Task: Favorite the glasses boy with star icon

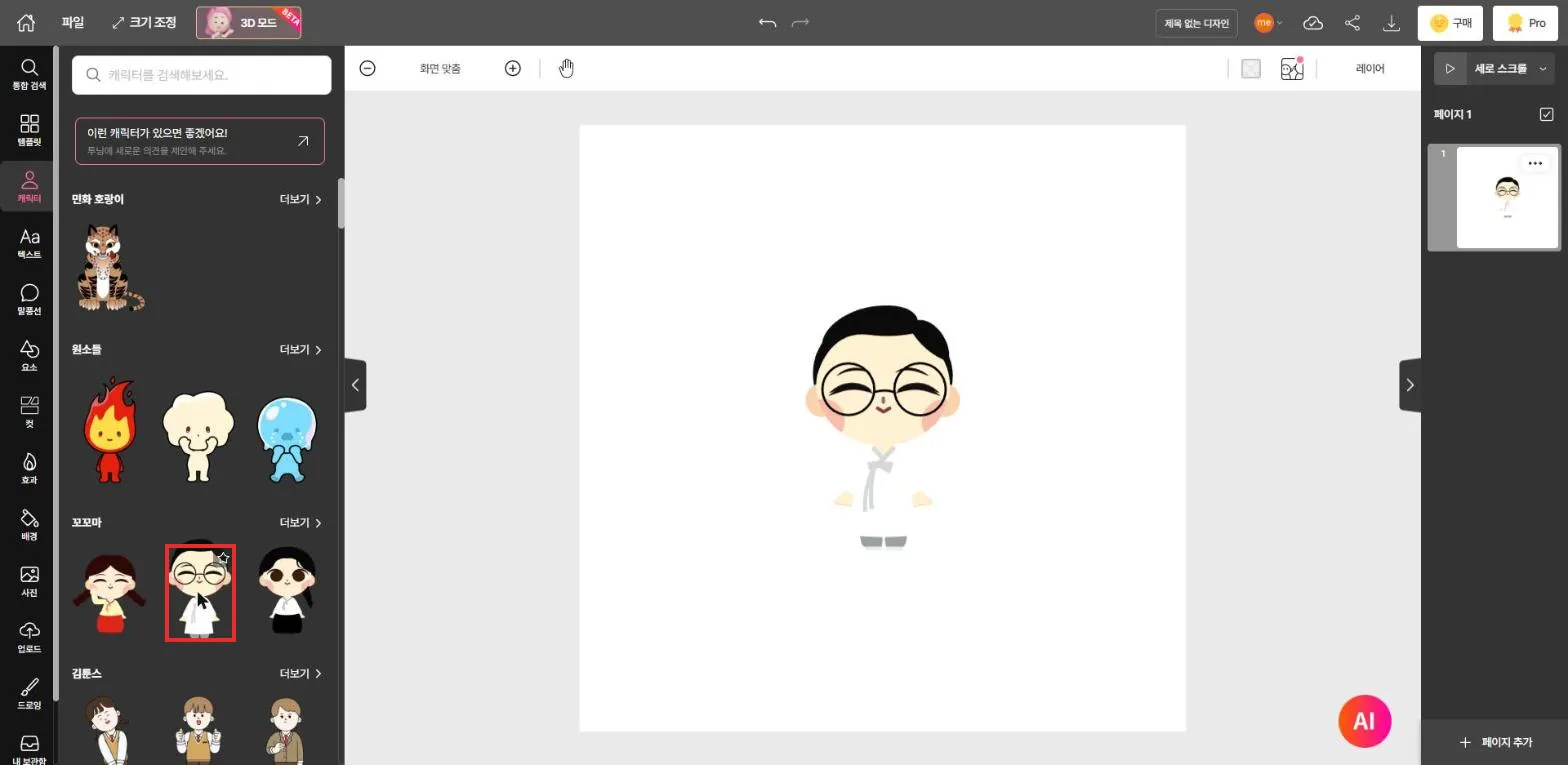Action: (223, 558)
